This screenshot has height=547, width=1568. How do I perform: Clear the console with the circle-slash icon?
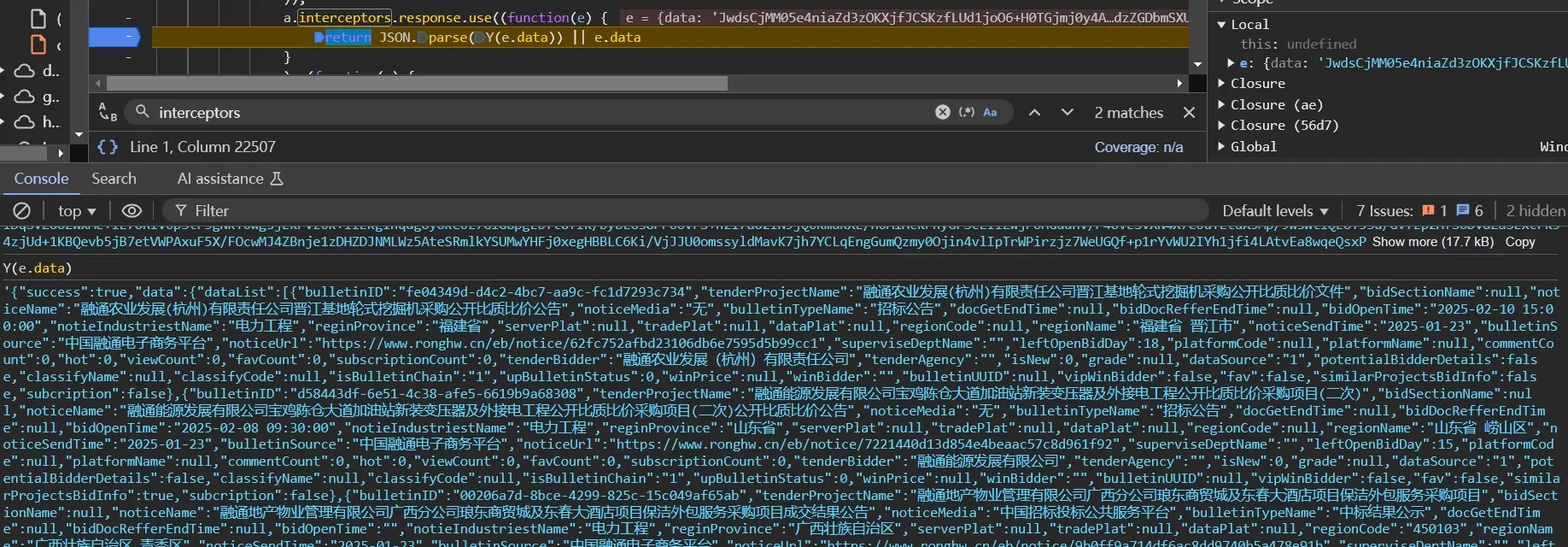point(22,210)
